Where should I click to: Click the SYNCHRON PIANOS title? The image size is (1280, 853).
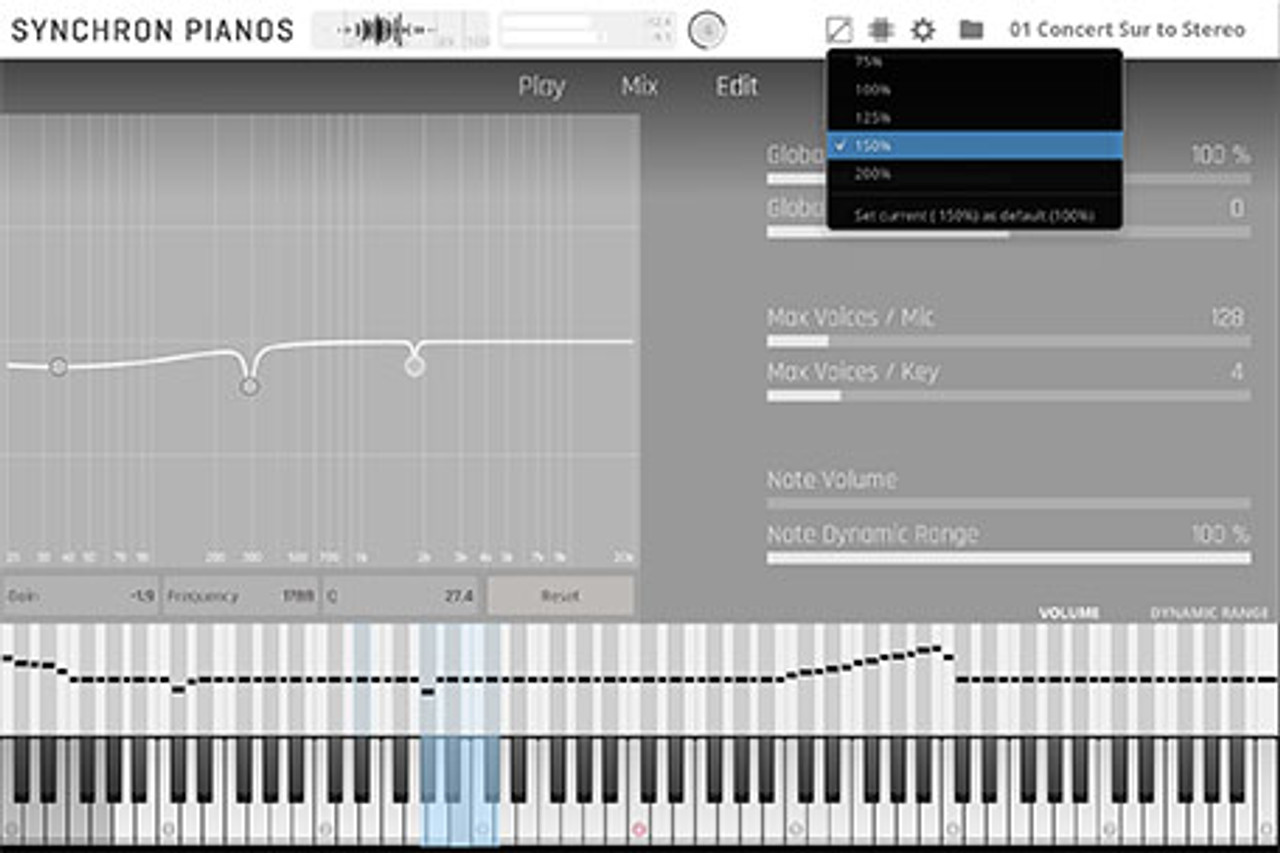[x=152, y=30]
